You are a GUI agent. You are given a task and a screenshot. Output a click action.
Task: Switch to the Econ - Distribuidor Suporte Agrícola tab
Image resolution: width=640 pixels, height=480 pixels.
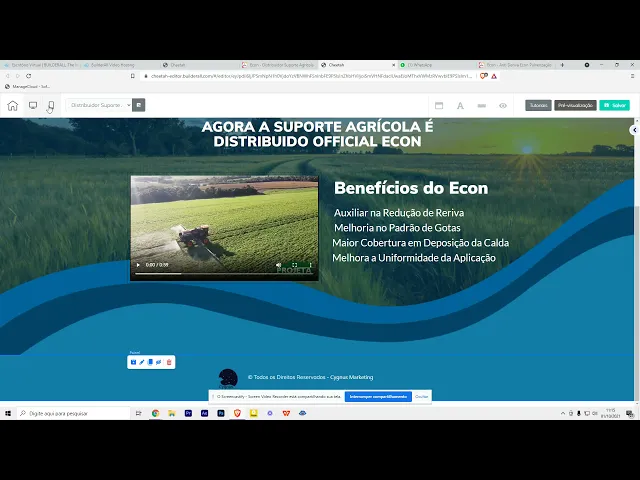tap(278, 65)
